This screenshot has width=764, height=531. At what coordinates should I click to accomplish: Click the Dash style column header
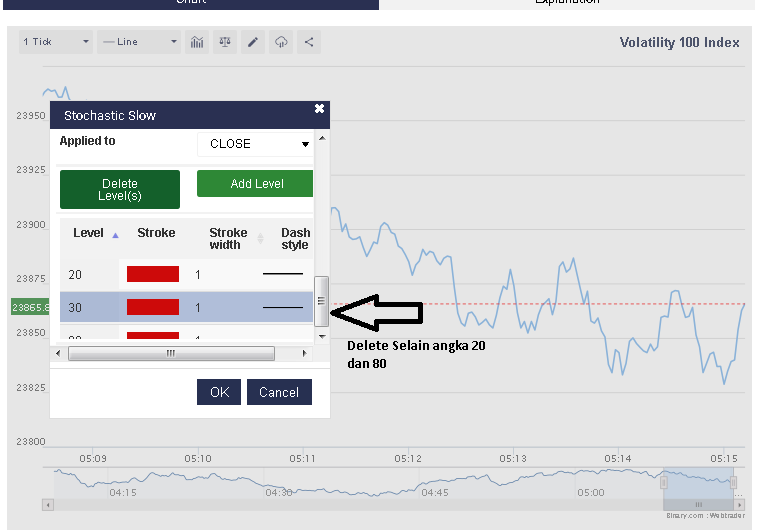click(295, 239)
